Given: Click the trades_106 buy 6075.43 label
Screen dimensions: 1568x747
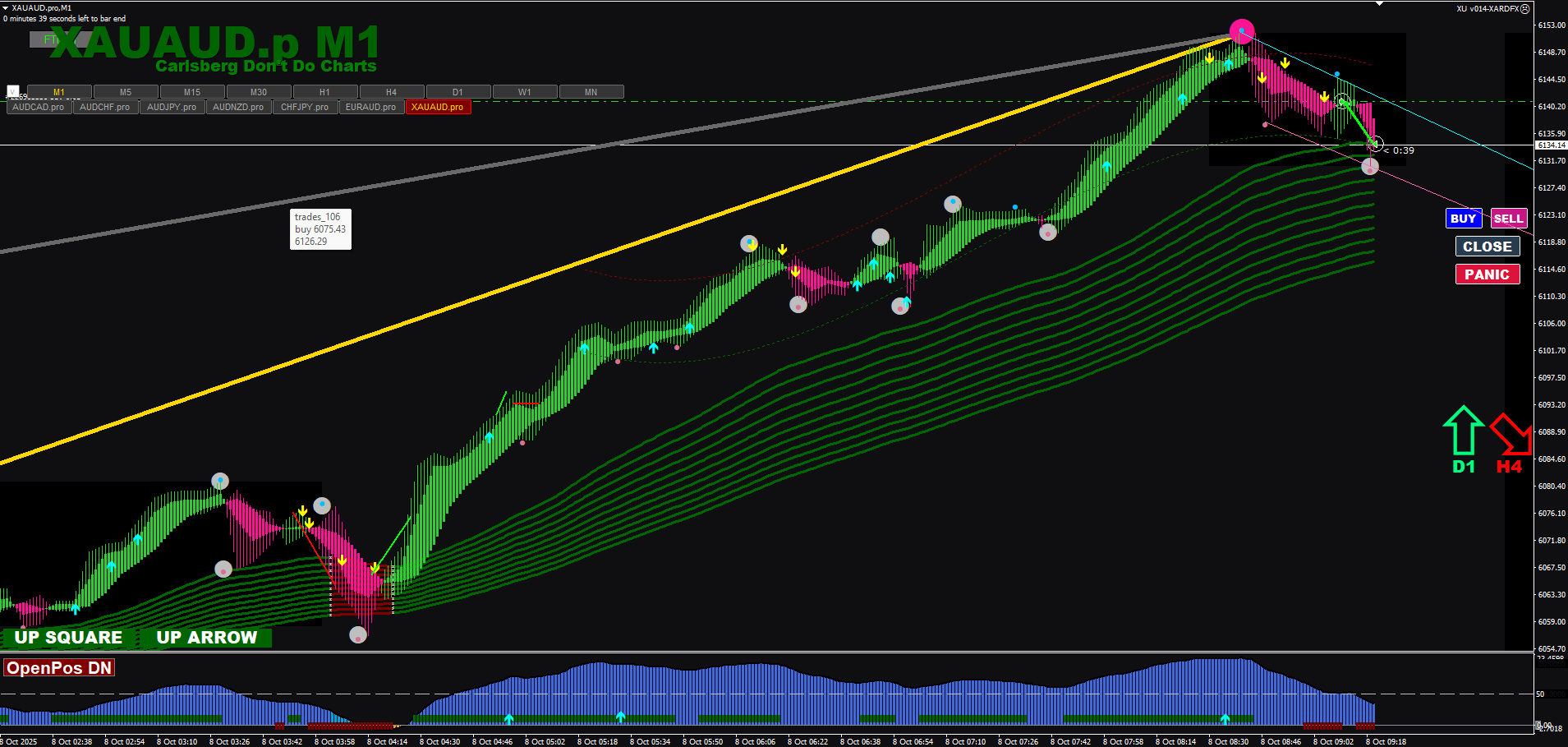Looking at the screenshot, I should point(320,229).
